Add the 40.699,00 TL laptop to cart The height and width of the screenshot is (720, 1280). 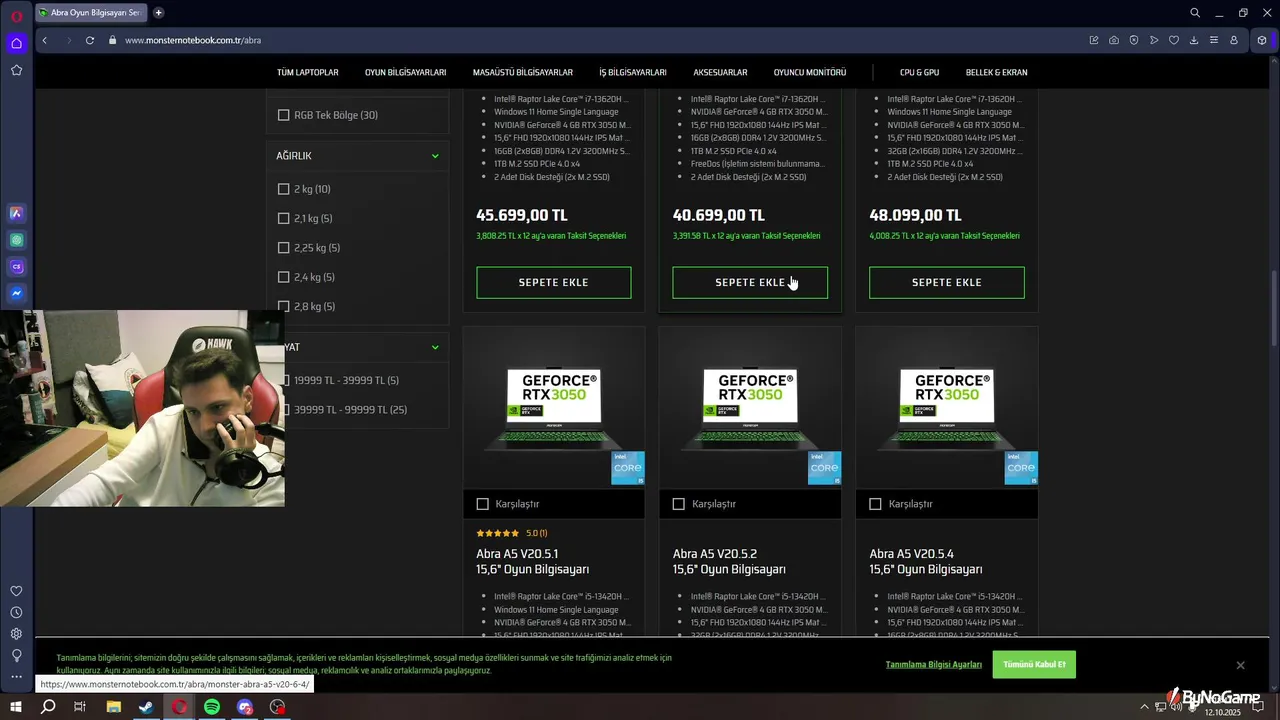click(x=750, y=282)
